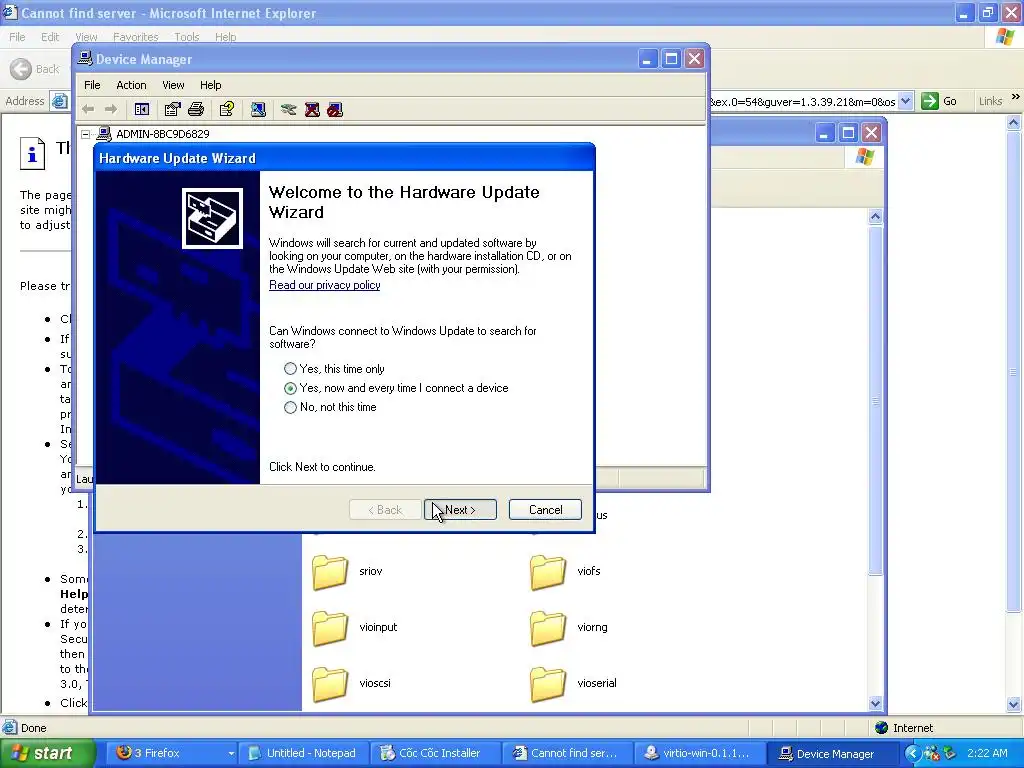Click forward arrow in Device Manager toolbar
This screenshot has width=1024, height=768.
click(111, 109)
